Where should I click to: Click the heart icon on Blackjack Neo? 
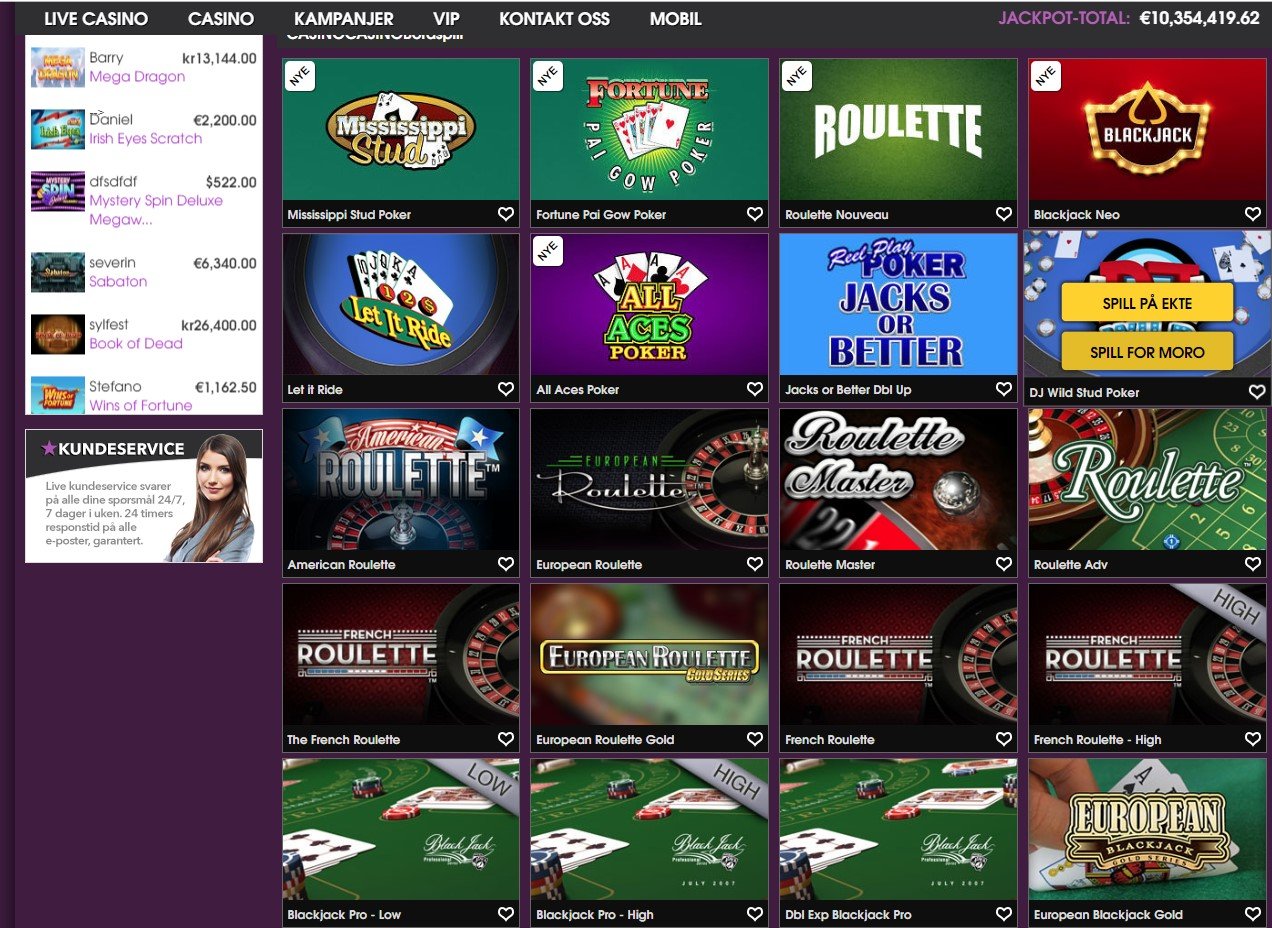coord(1252,213)
